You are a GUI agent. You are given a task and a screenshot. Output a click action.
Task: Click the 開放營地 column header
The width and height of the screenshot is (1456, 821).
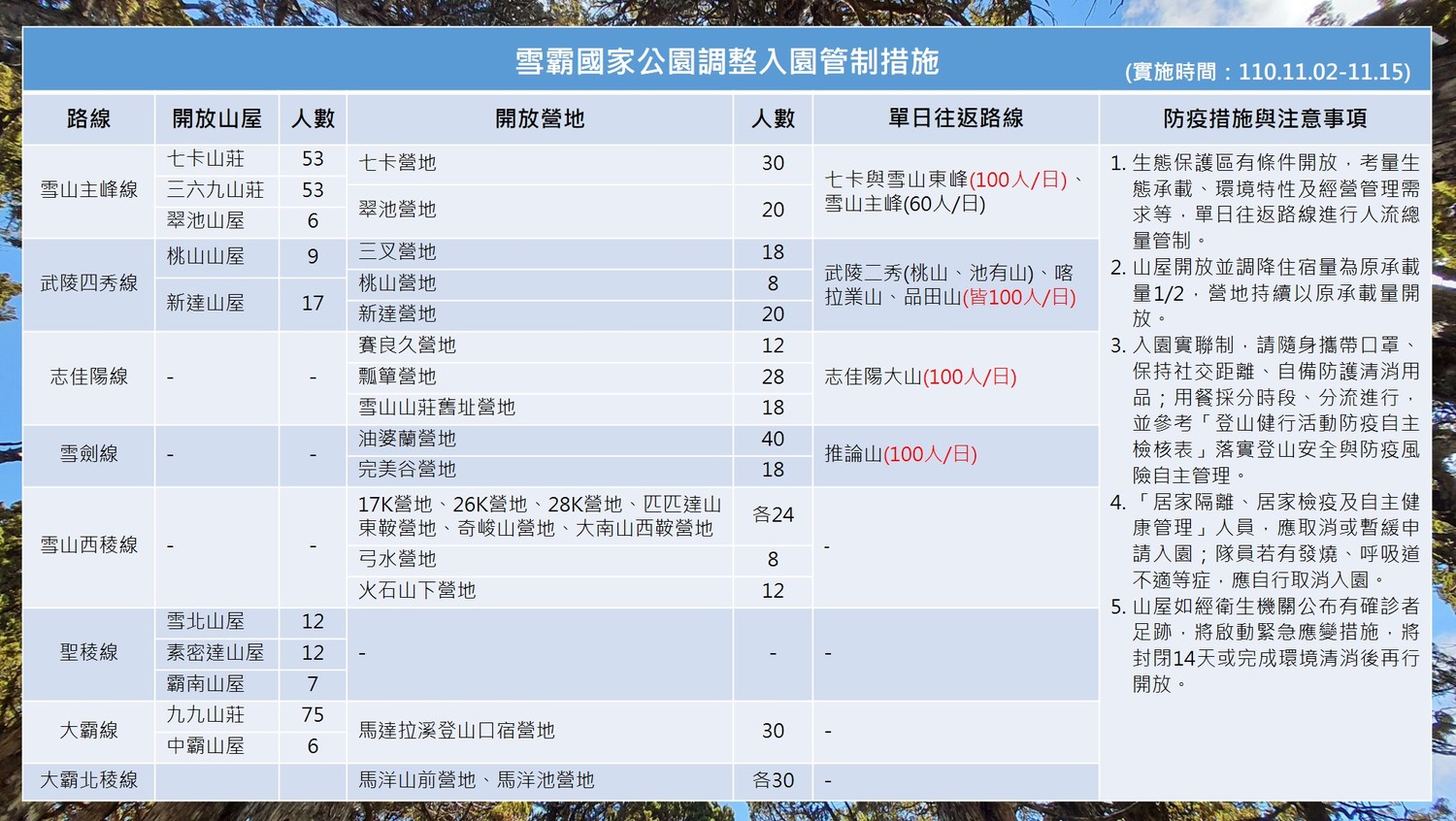[x=540, y=119]
